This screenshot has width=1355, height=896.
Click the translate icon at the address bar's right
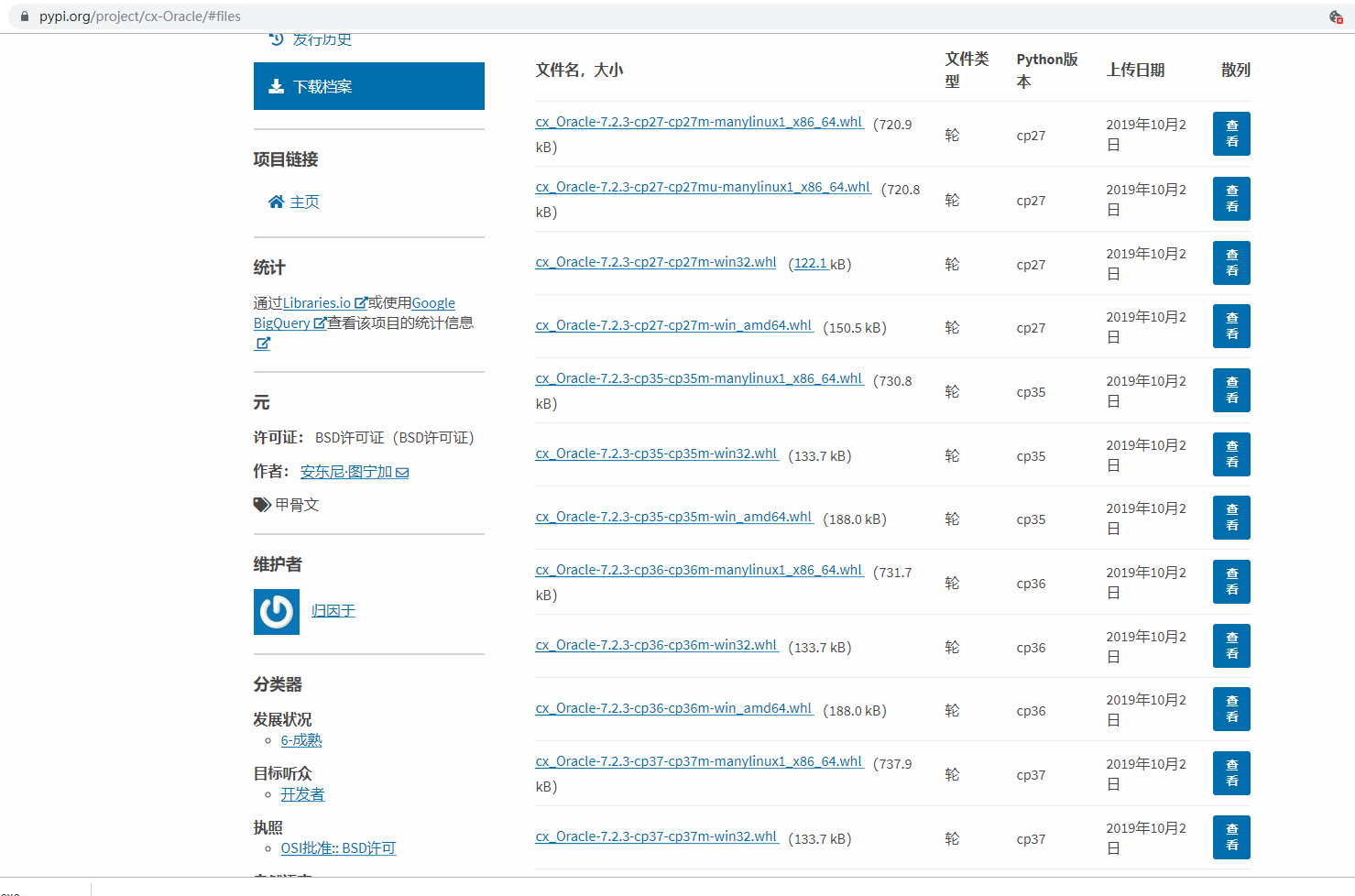coord(1337,16)
